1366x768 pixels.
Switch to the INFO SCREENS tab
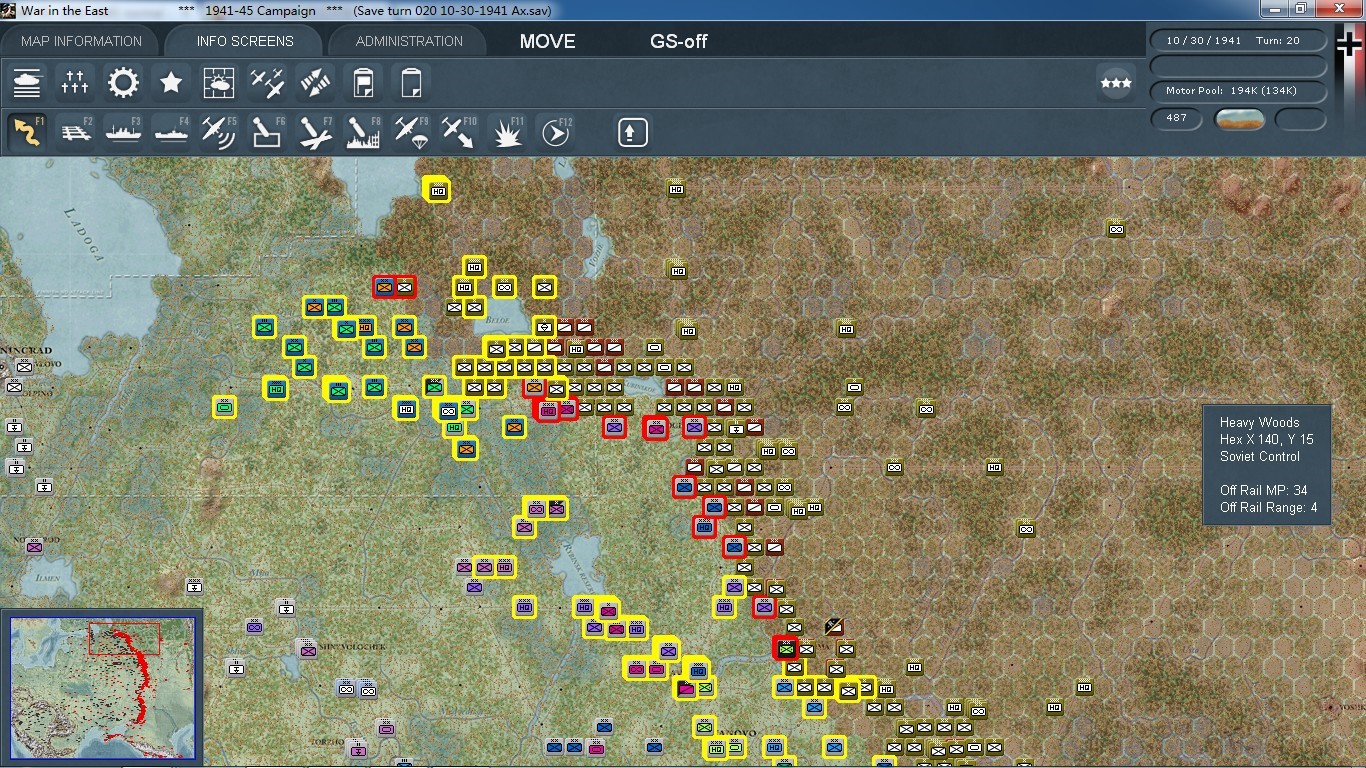tap(245, 41)
